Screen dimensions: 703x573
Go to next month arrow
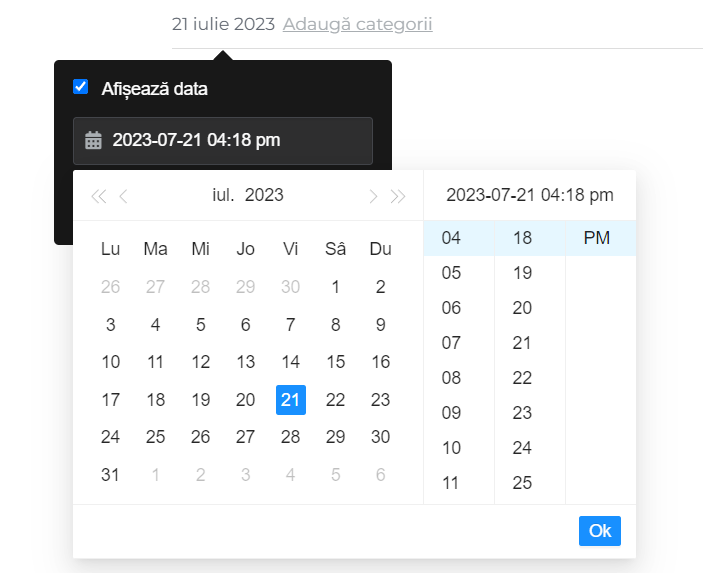click(373, 196)
